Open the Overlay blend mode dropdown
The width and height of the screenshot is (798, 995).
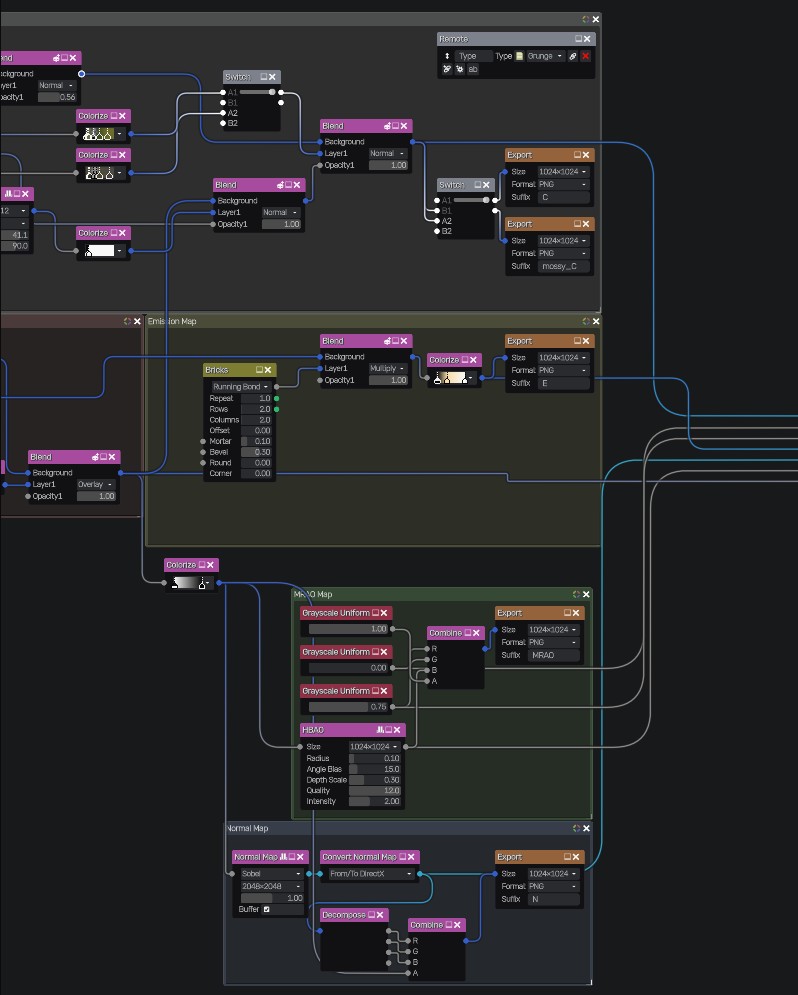point(95,484)
